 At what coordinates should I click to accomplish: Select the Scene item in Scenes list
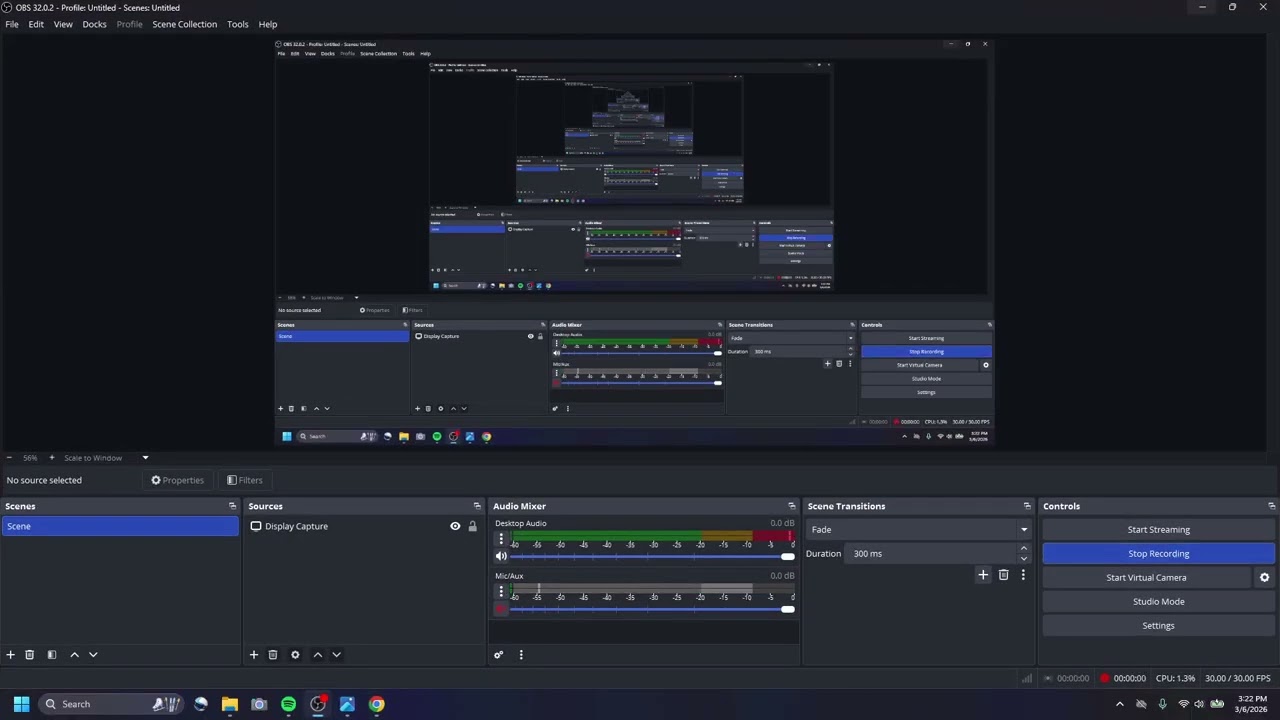120,526
